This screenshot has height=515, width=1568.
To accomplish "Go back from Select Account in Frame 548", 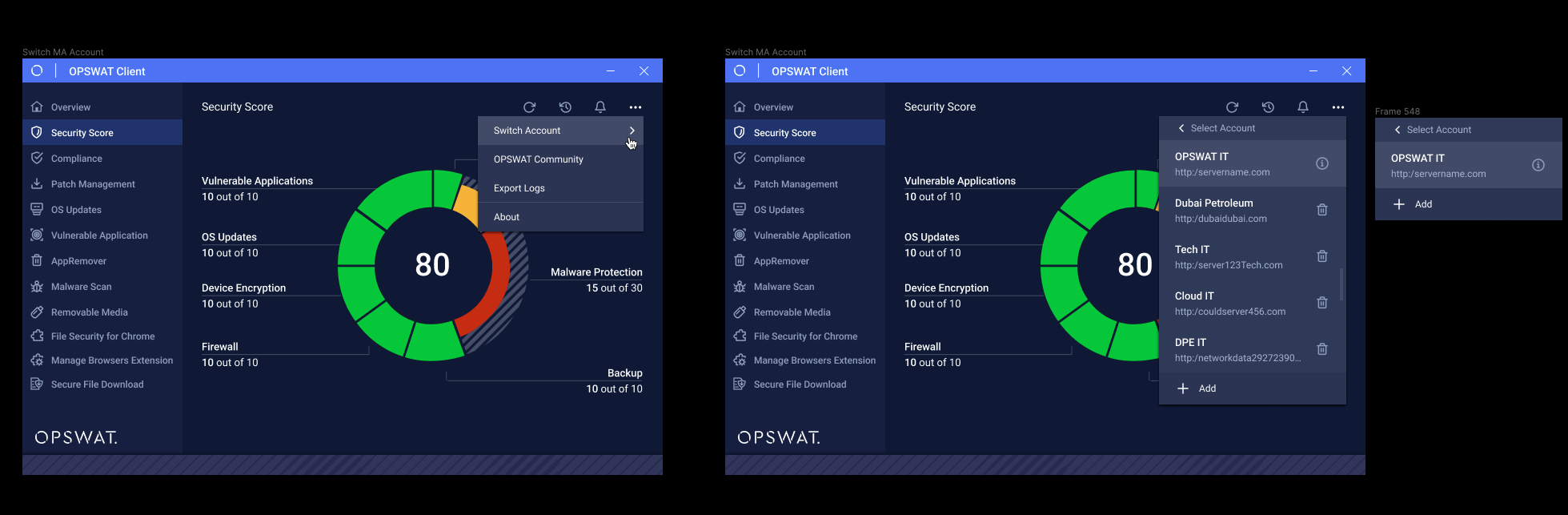I will pos(1398,130).
